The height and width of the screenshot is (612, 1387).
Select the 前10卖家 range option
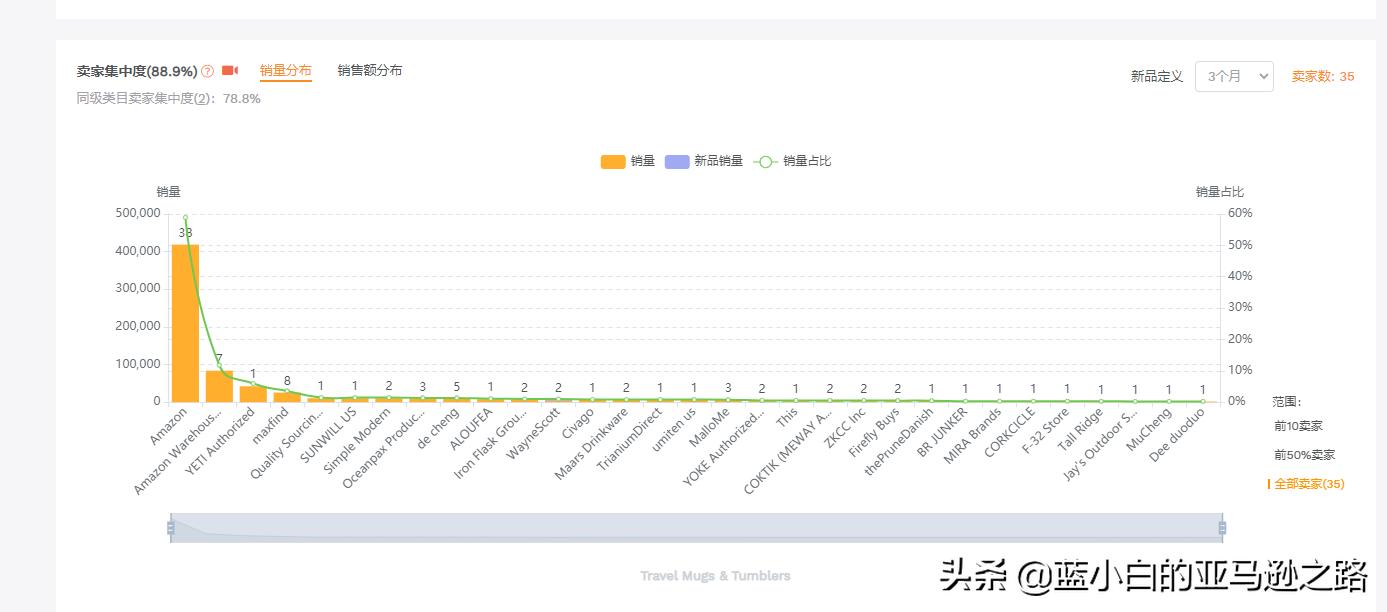pos(1298,426)
